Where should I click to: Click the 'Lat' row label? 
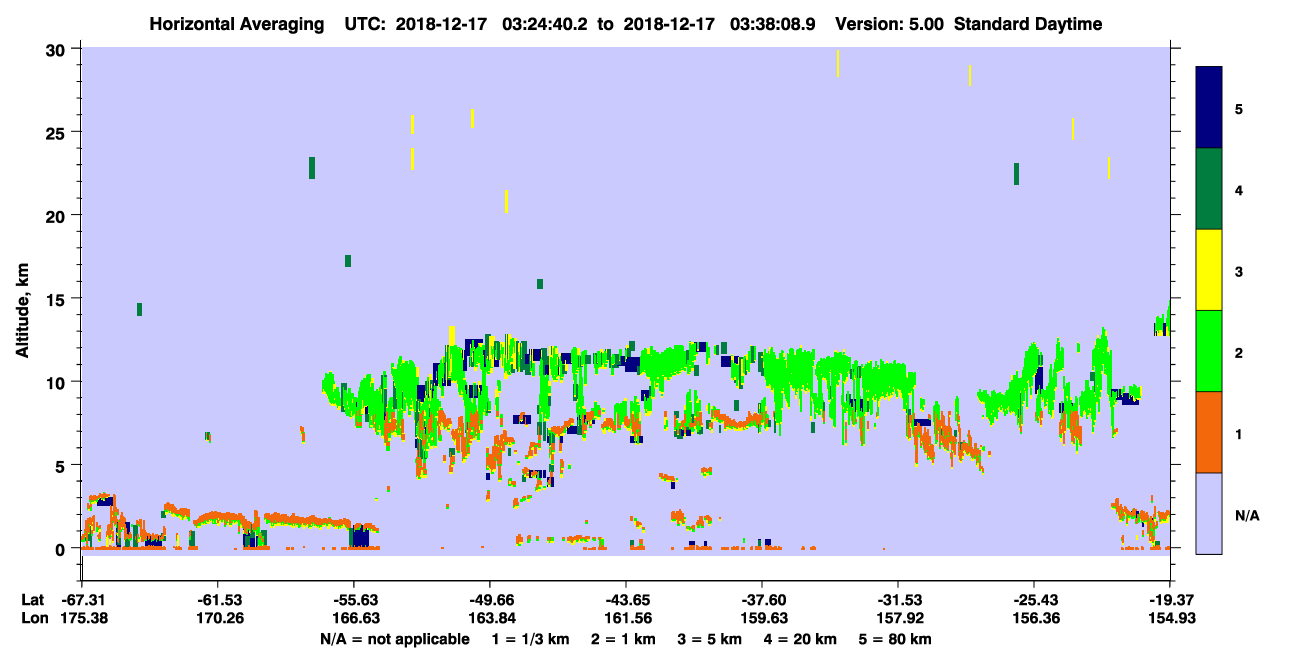tap(32, 600)
